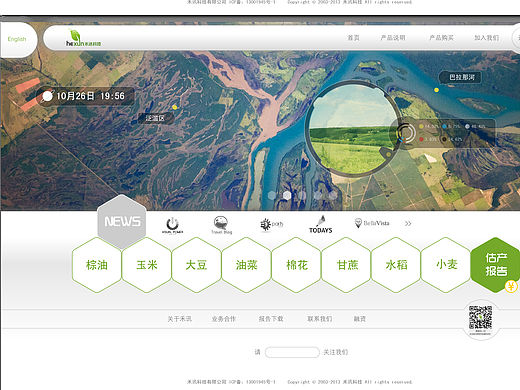Click the BellaVista partner logo
This screenshot has width=520, height=390.
(x=372, y=223)
